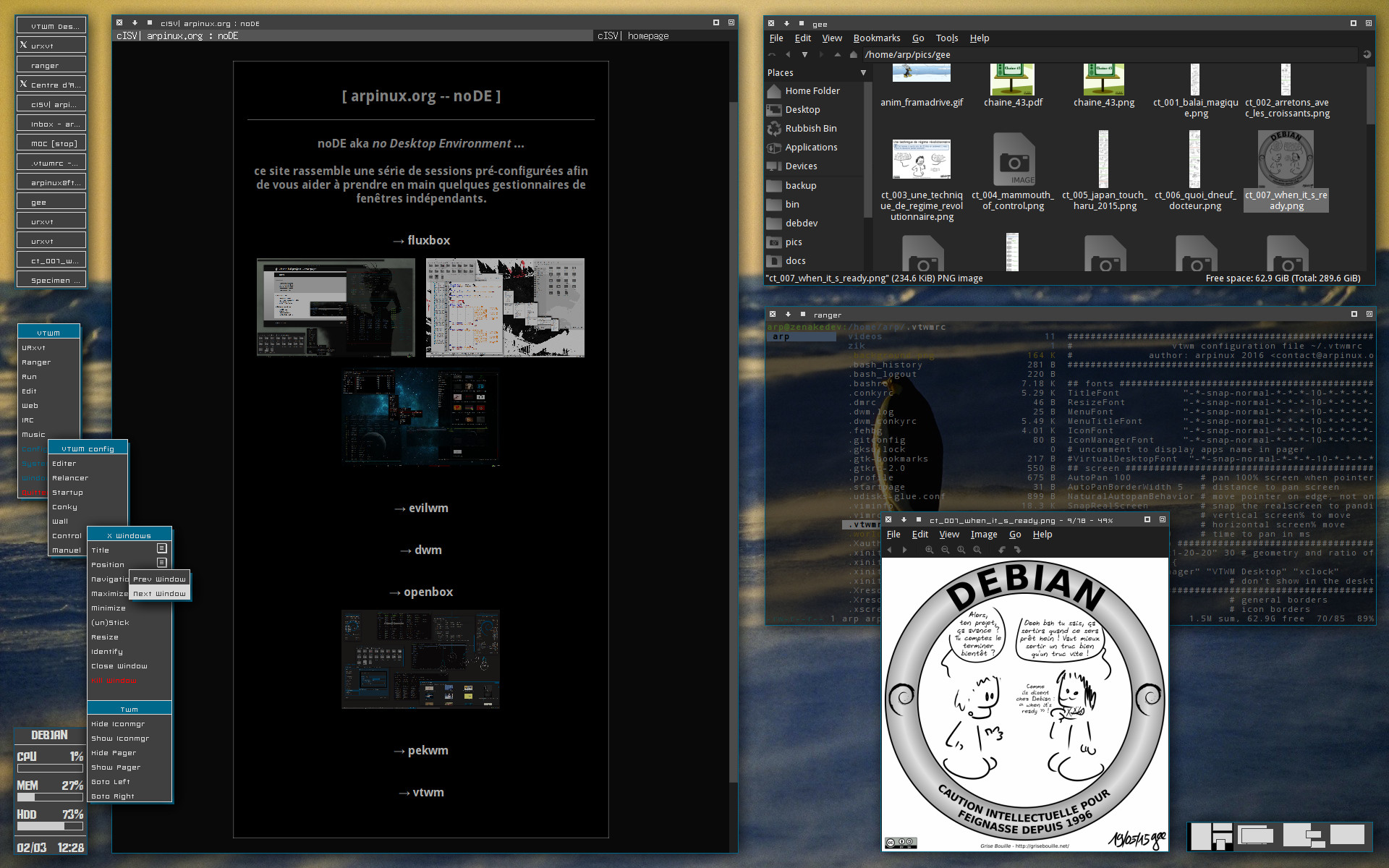Viewport: 1389px width, 868px height.
Task: Select Conky in VTWM config menu
Action: click(x=88, y=507)
